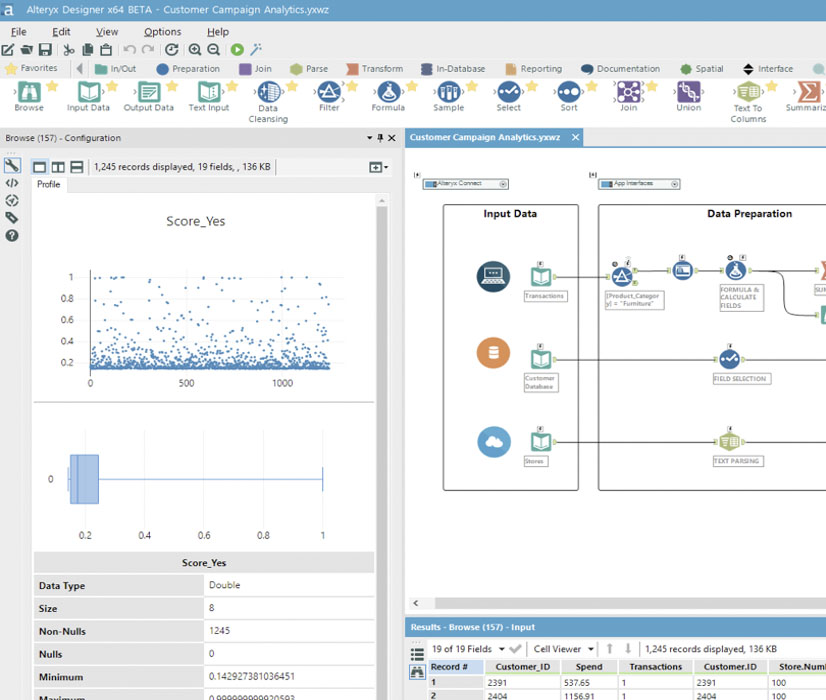826x700 pixels.
Task: Open the Edit menu
Action: pyautogui.click(x=61, y=32)
